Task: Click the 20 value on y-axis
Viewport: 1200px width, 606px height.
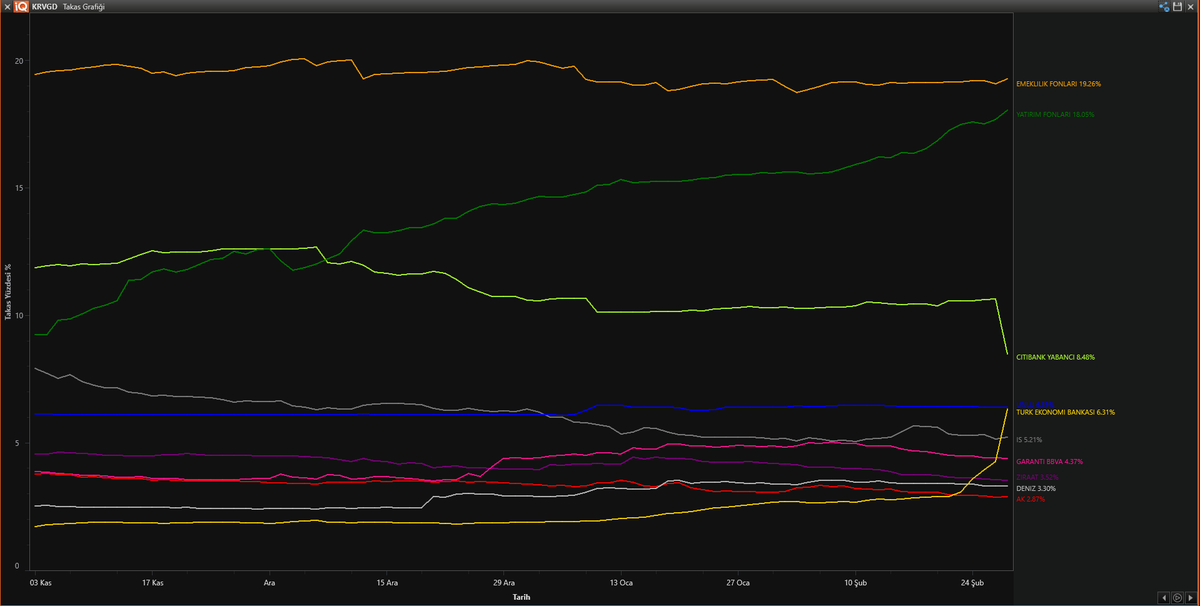Action: tap(18, 61)
